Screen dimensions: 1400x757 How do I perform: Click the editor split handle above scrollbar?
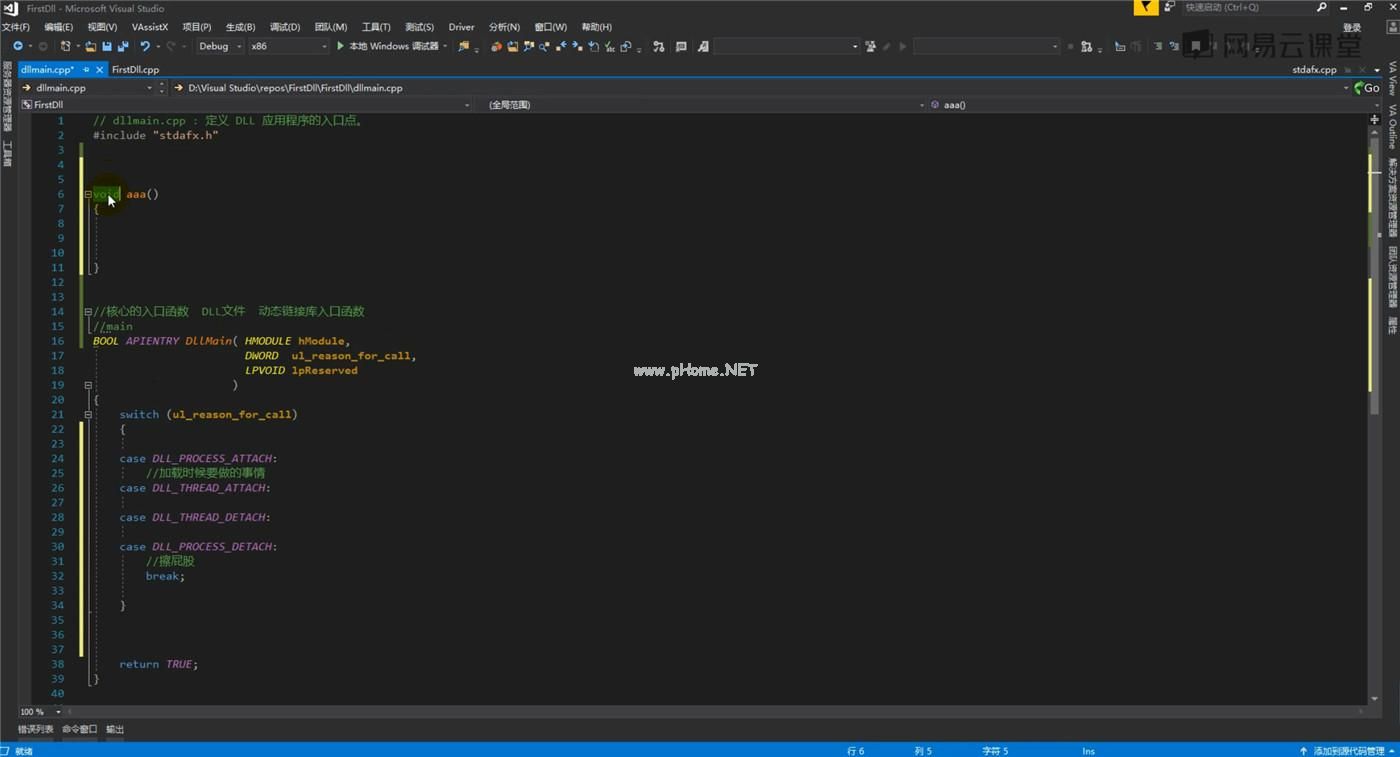pos(1374,120)
